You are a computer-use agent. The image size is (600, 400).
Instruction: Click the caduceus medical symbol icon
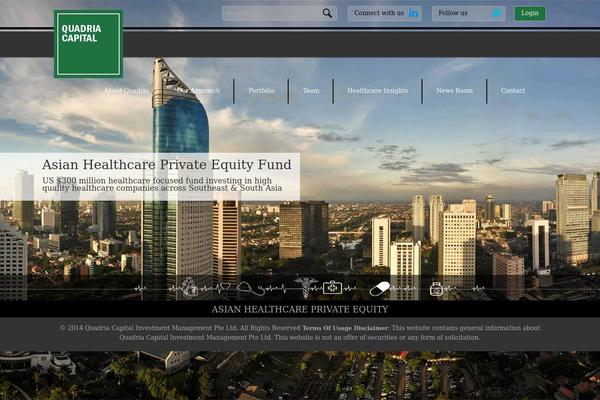tap(306, 287)
